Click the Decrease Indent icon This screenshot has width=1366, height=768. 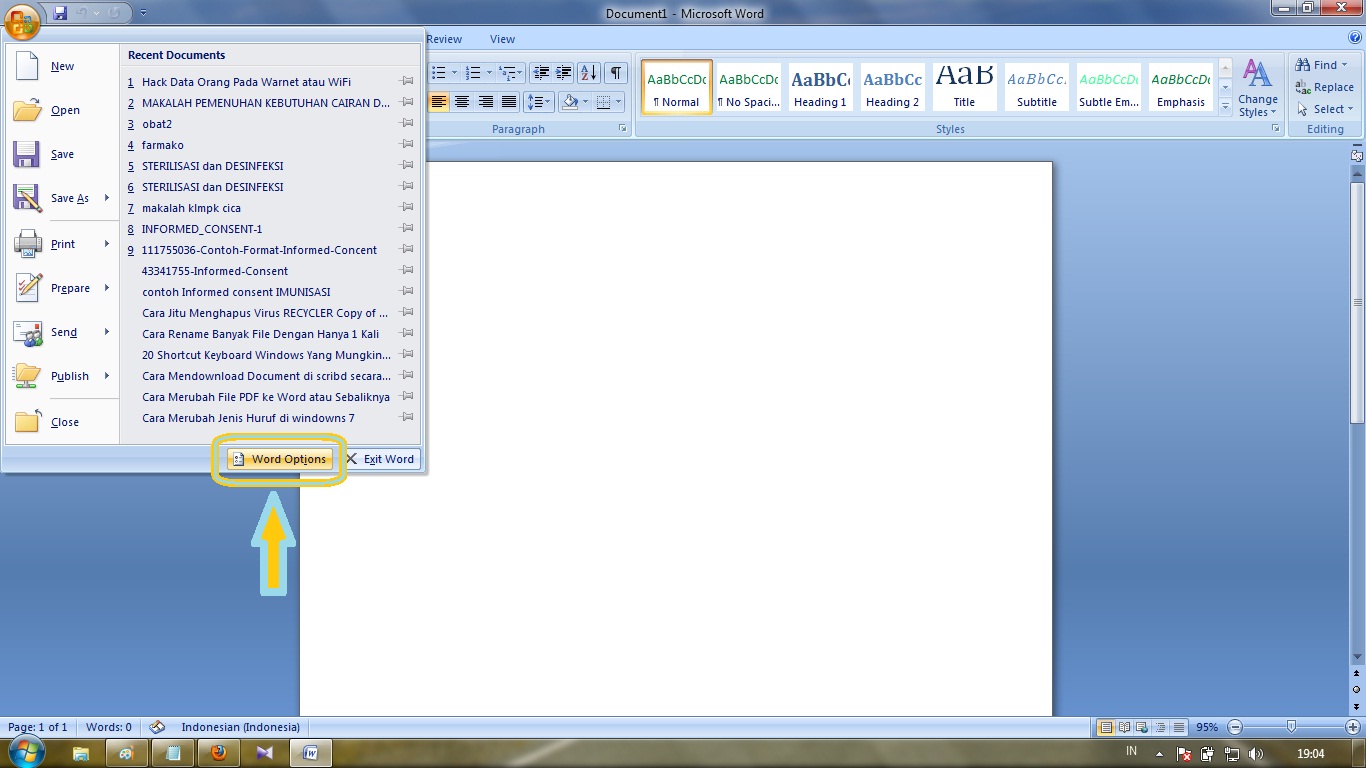tap(541, 72)
